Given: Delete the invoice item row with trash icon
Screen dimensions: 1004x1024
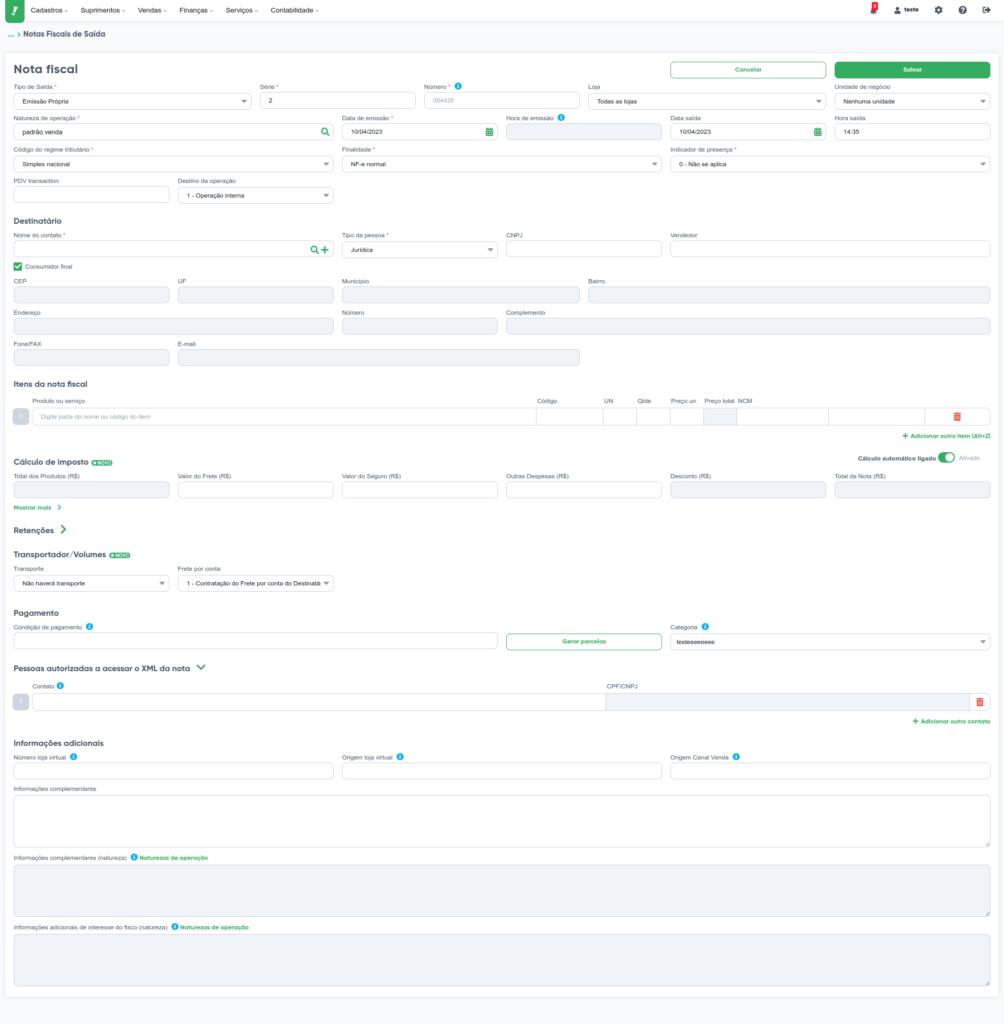Looking at the screenshot, I should pos(956,416).
